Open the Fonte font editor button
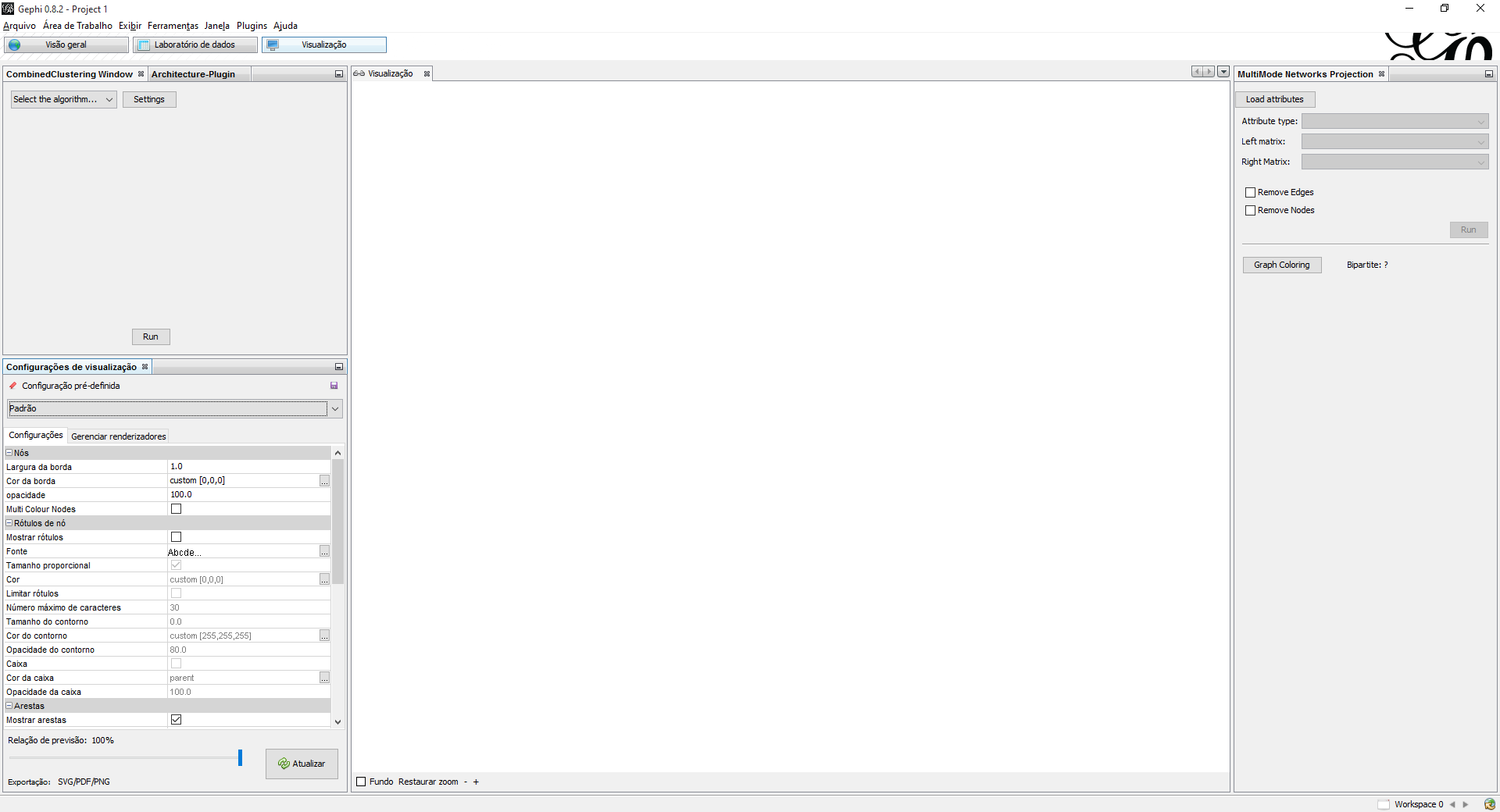1500x812 pixels. coord(324,551)
